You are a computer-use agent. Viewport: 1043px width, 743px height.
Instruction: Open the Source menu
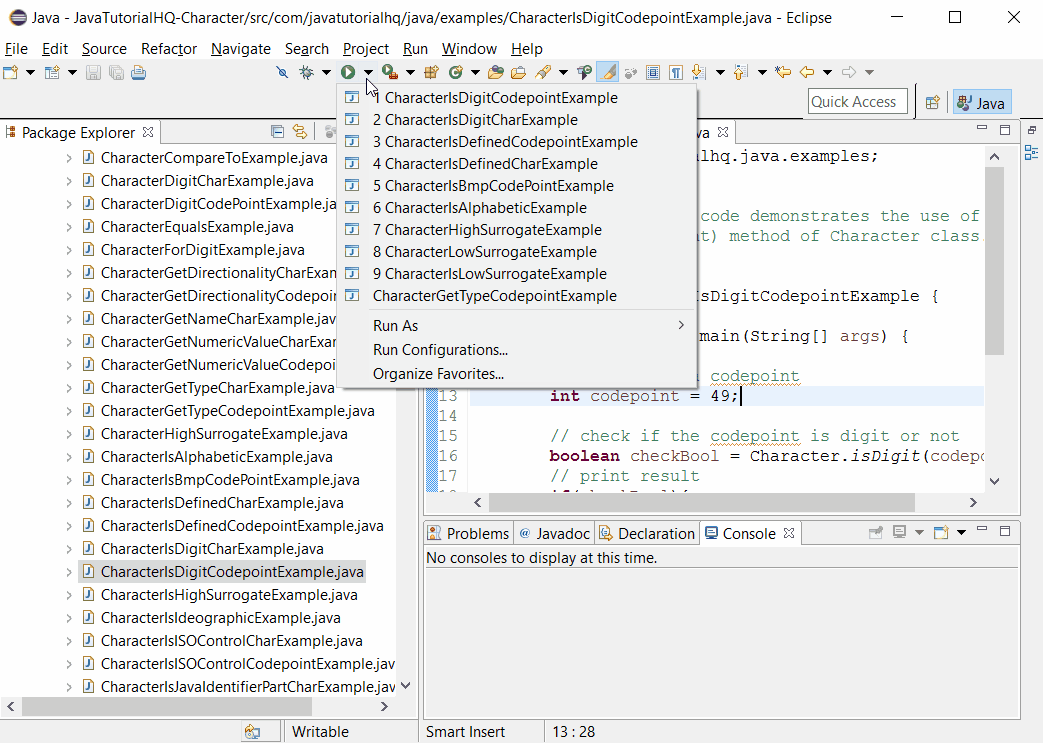(104, 48)
